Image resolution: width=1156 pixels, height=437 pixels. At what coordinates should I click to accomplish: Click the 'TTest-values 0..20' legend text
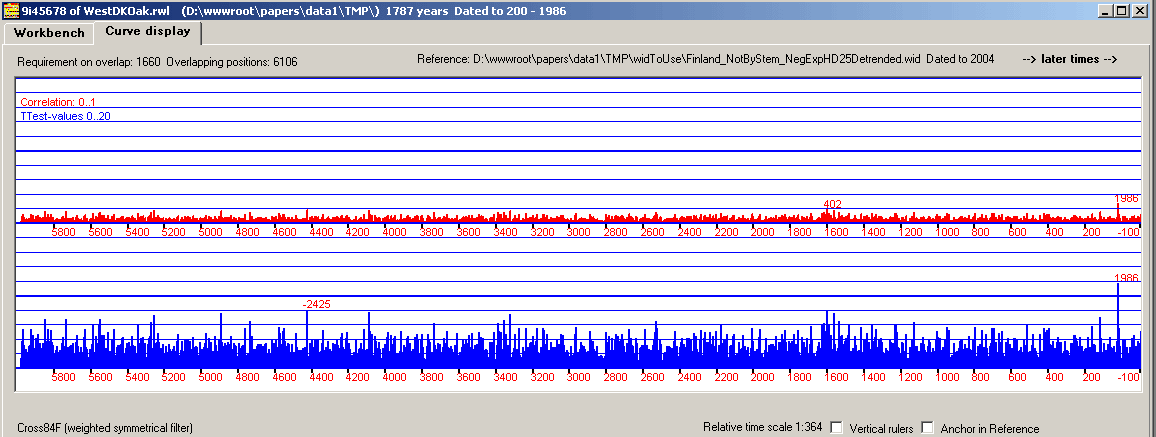coord(66,116)
